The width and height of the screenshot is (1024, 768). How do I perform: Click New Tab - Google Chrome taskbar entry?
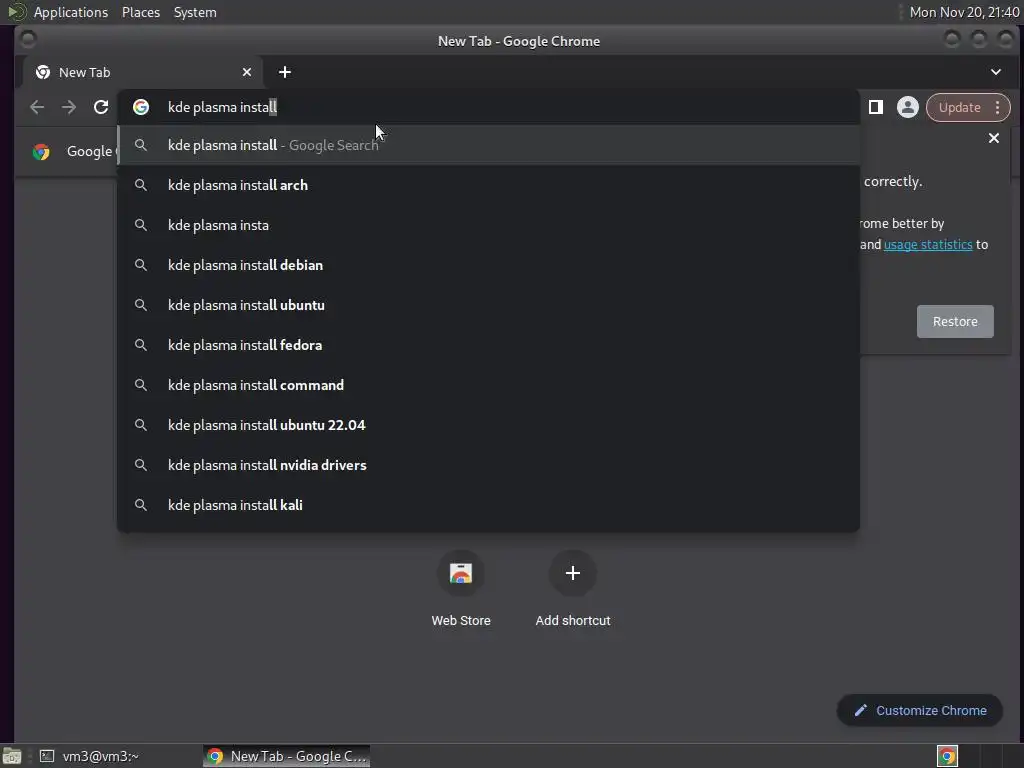tap(287, 756)
